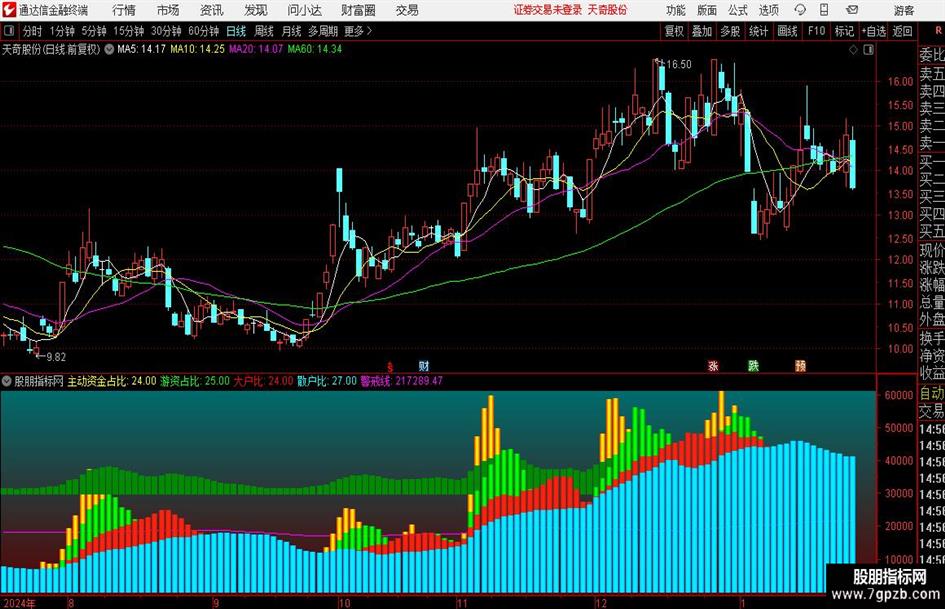
Task: Expand the 股朋指标网 sub-indicator dropdown
Action: pos(7,381)
